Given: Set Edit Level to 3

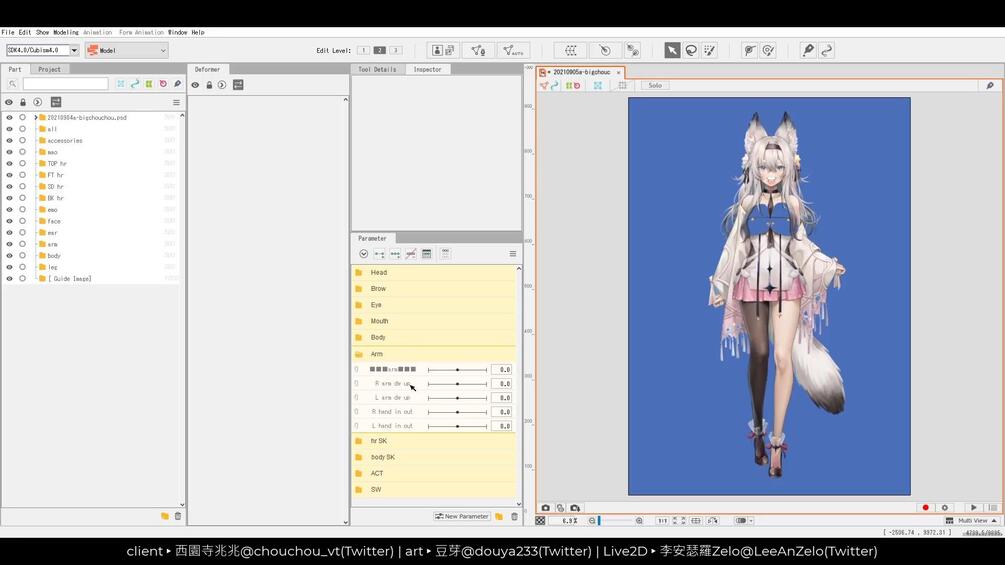Looking at the screenshot, I should point(395,50).
